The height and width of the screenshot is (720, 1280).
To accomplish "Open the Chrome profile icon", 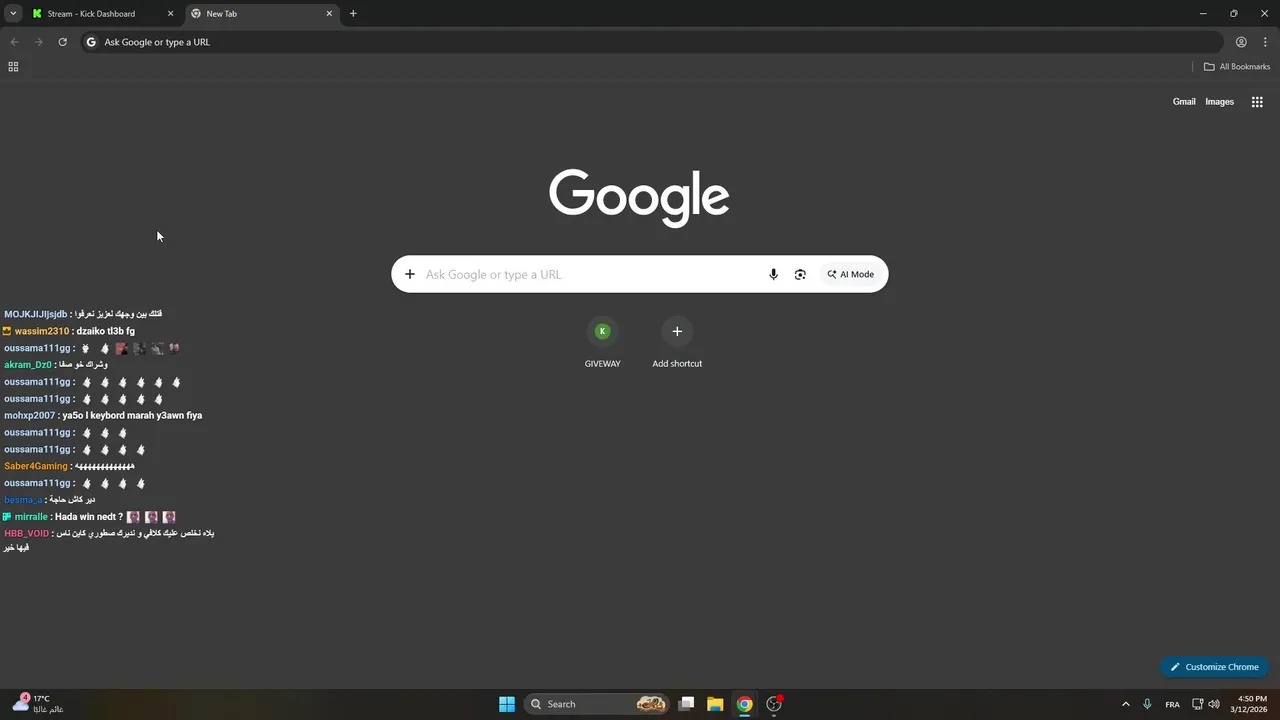I will 1241,42.
